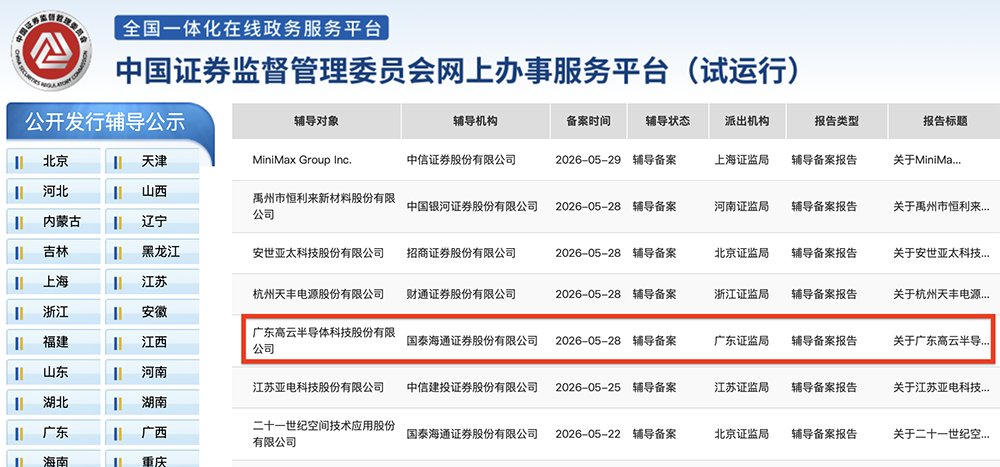
Task: Choose the 黑龙江 region button
Action: (152, 252)
